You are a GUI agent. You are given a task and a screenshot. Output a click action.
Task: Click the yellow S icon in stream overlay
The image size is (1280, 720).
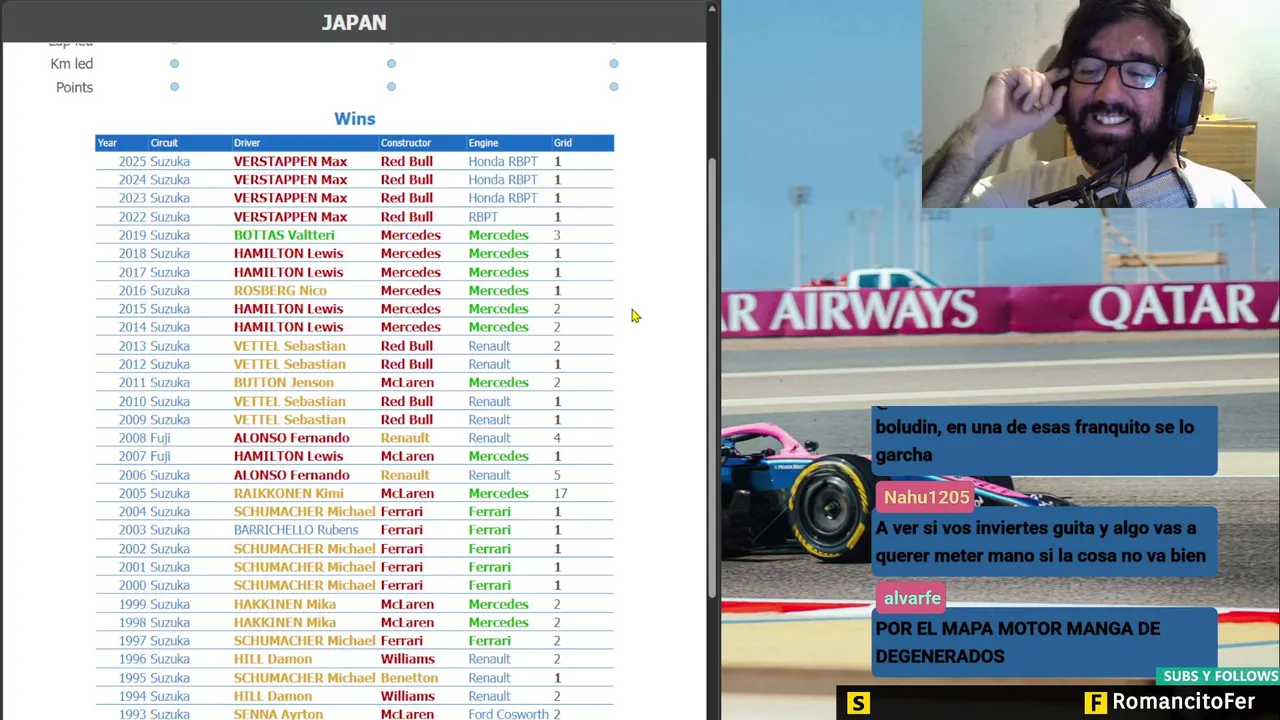coord(858,703)
